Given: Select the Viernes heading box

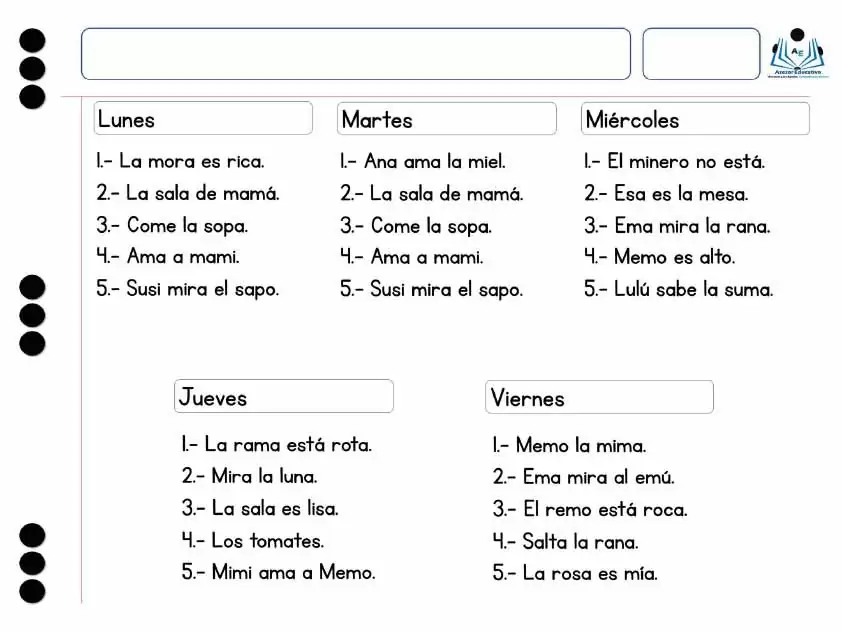Looking at the screenshot, I should tap(599, 397).
